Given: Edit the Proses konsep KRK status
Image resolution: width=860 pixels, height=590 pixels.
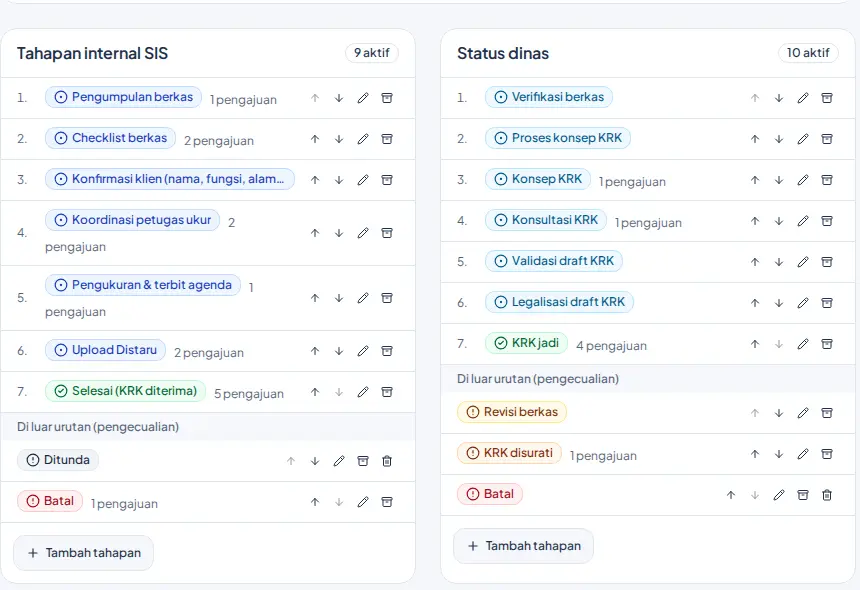Looking at the screenshot, I should coord(803,139).
